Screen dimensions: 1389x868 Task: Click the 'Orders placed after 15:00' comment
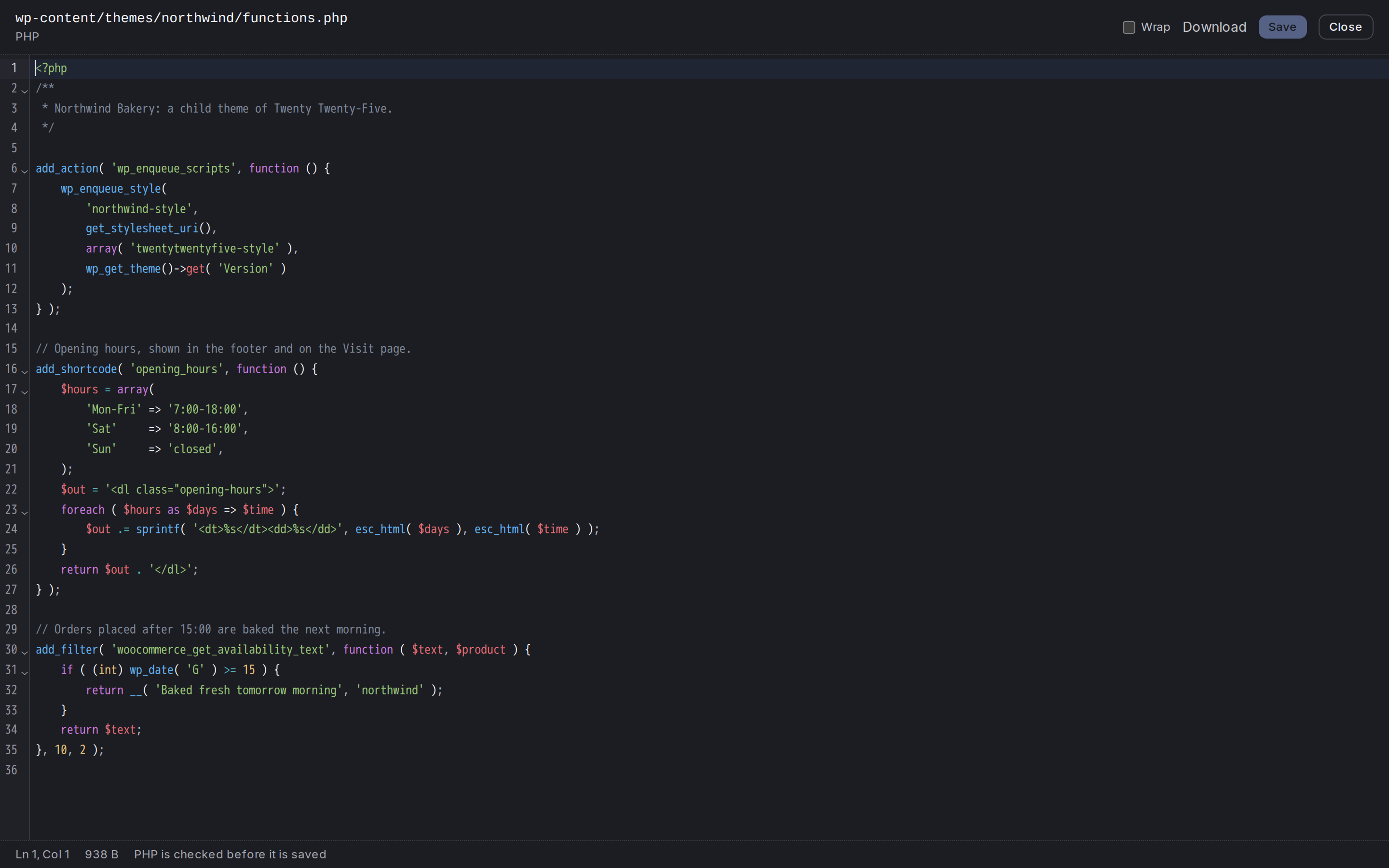211,629
